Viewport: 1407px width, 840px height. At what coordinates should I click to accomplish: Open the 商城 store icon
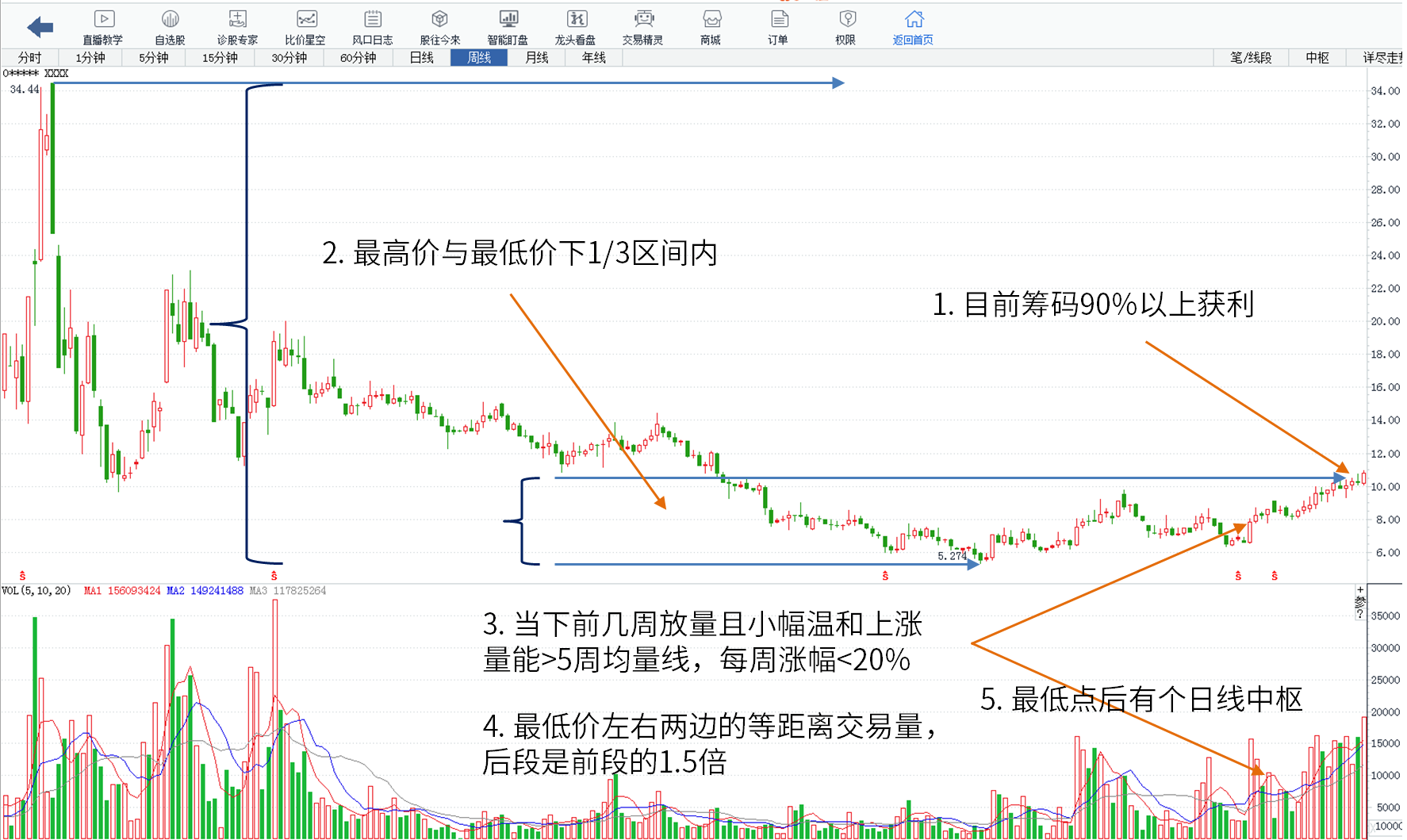click(711, 27)
